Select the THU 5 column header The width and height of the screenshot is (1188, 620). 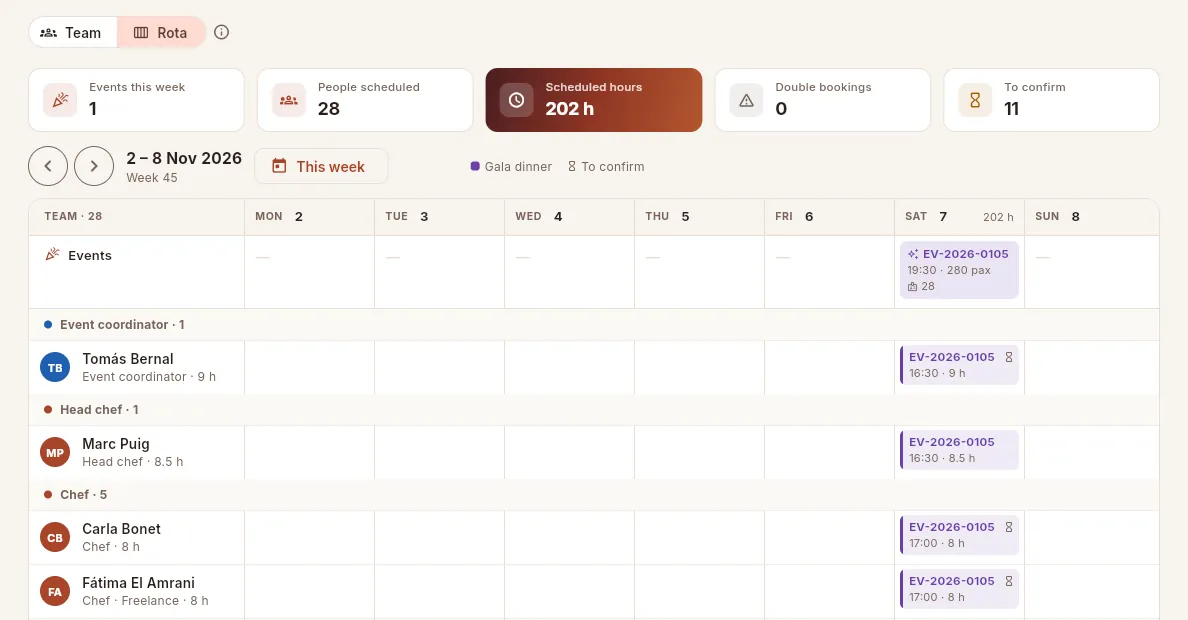point(699,217)
